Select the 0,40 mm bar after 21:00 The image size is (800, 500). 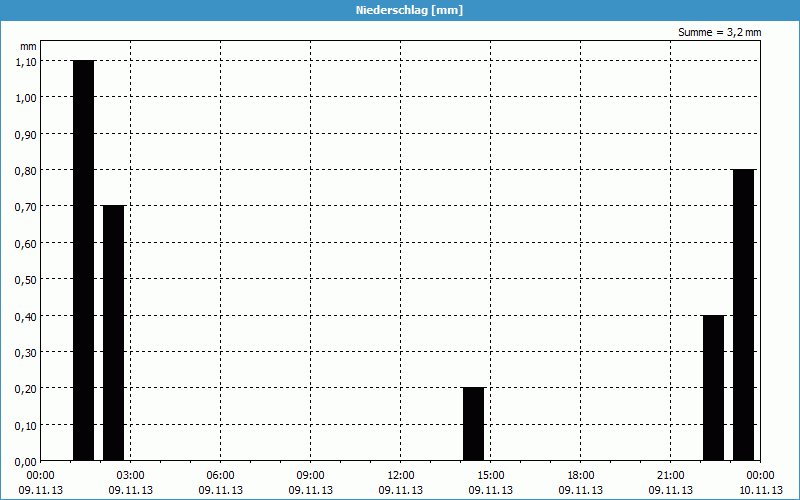point(713,387)
